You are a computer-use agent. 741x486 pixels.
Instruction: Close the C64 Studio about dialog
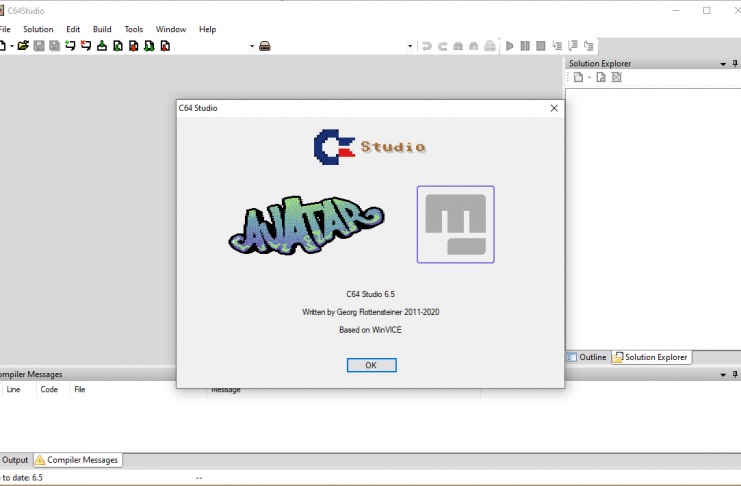point(554,108)
